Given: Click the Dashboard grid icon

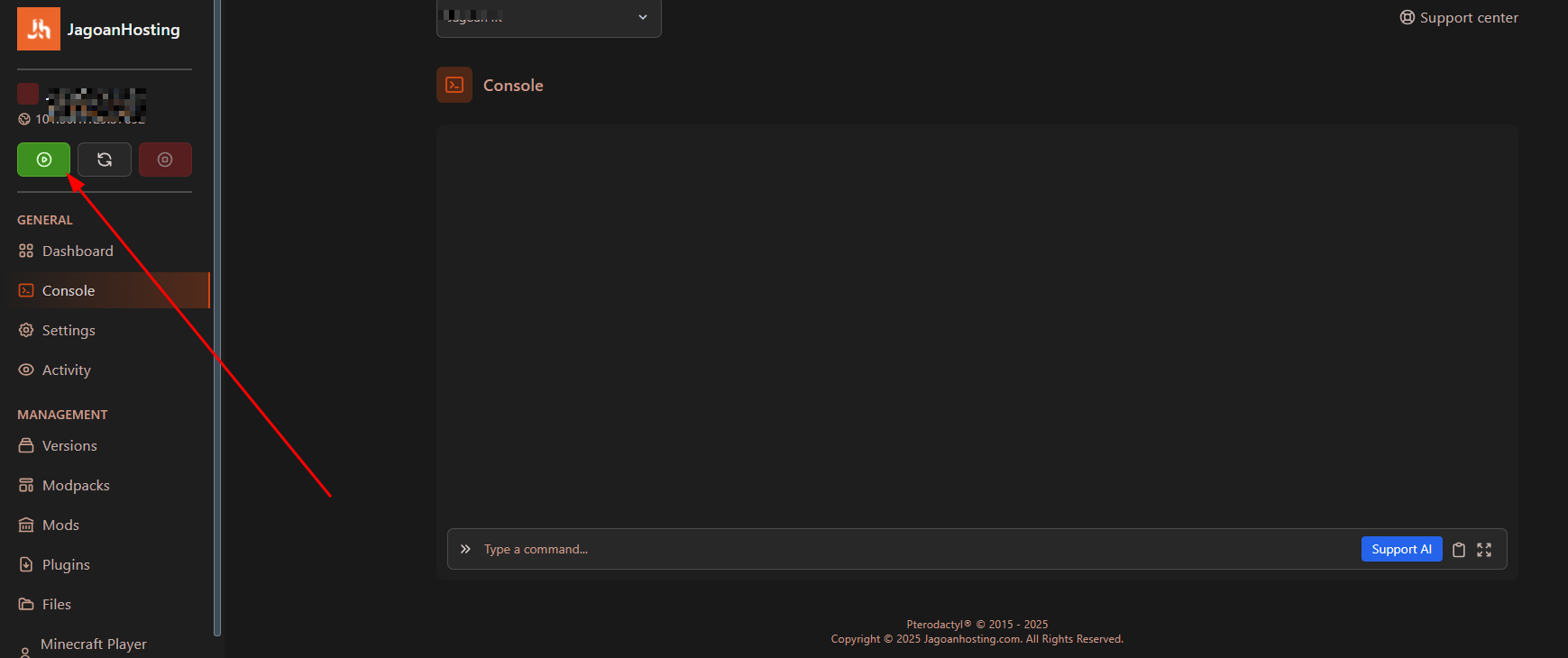Looking at the screenshot, I should coord(26,251).
